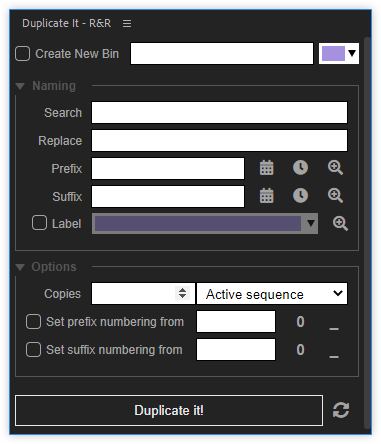Open the bin color dropdown arrow
The image size is (381, 444).
click(x=352, y=53)
